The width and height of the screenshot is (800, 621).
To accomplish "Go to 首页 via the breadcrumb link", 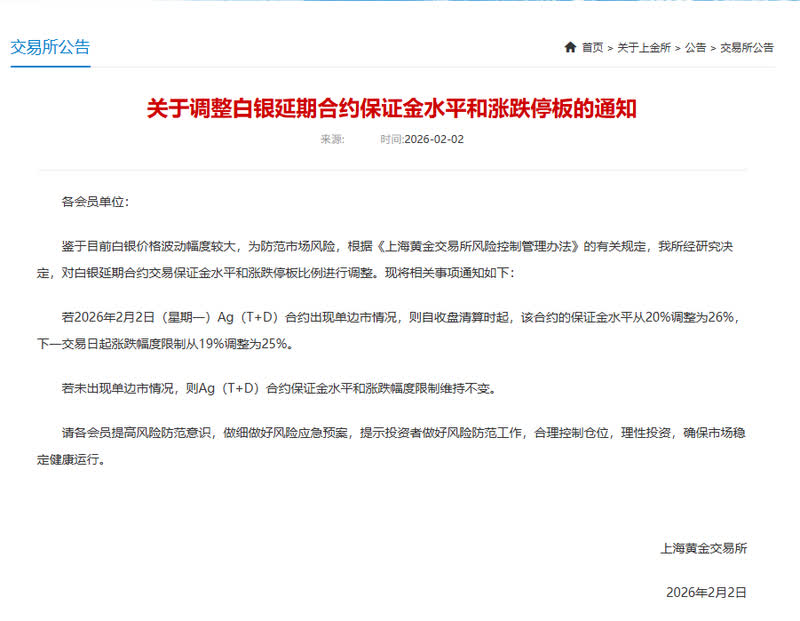I will (x=592, y=47).
